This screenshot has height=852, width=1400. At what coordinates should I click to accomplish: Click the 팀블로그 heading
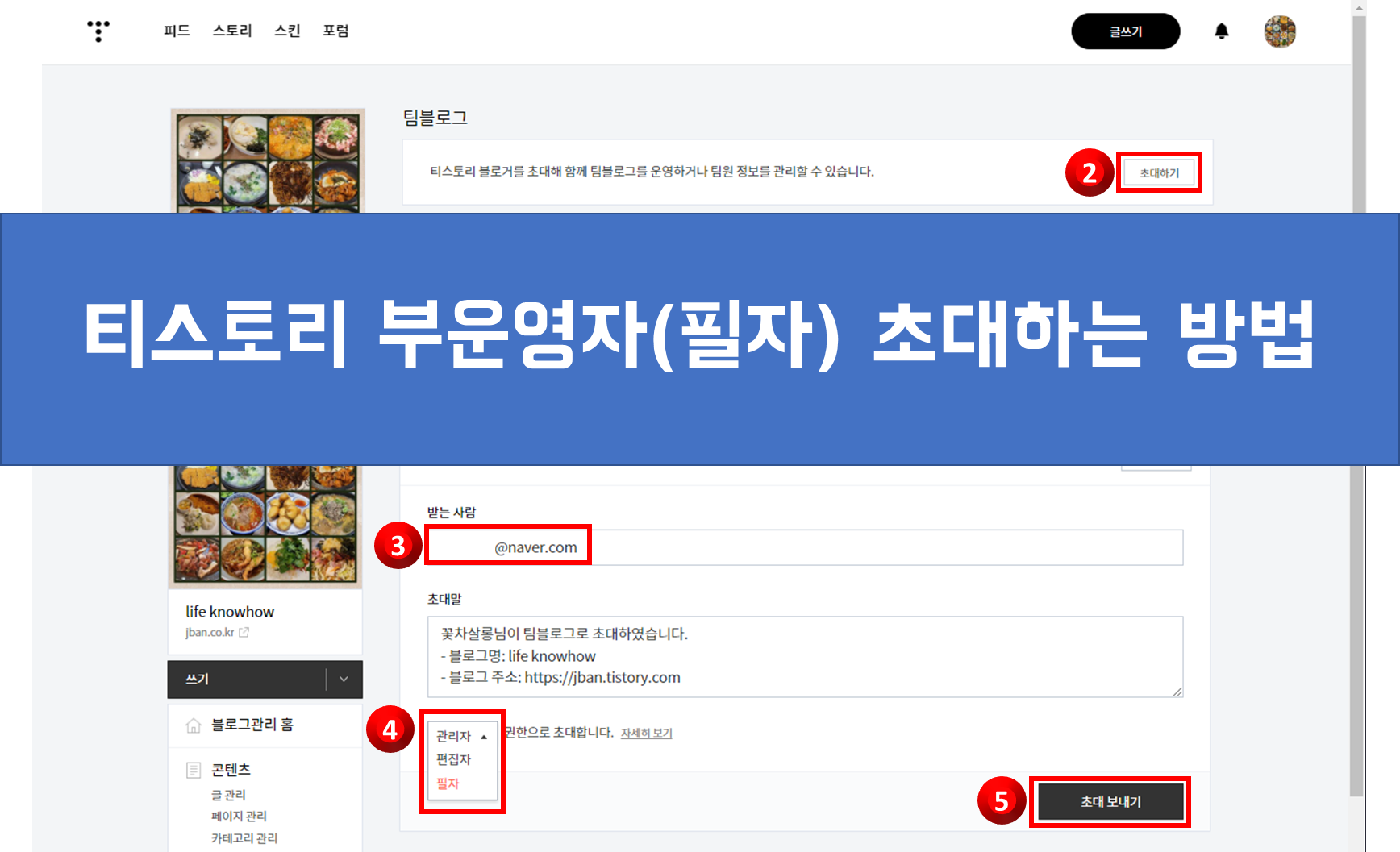coord(435,118)
